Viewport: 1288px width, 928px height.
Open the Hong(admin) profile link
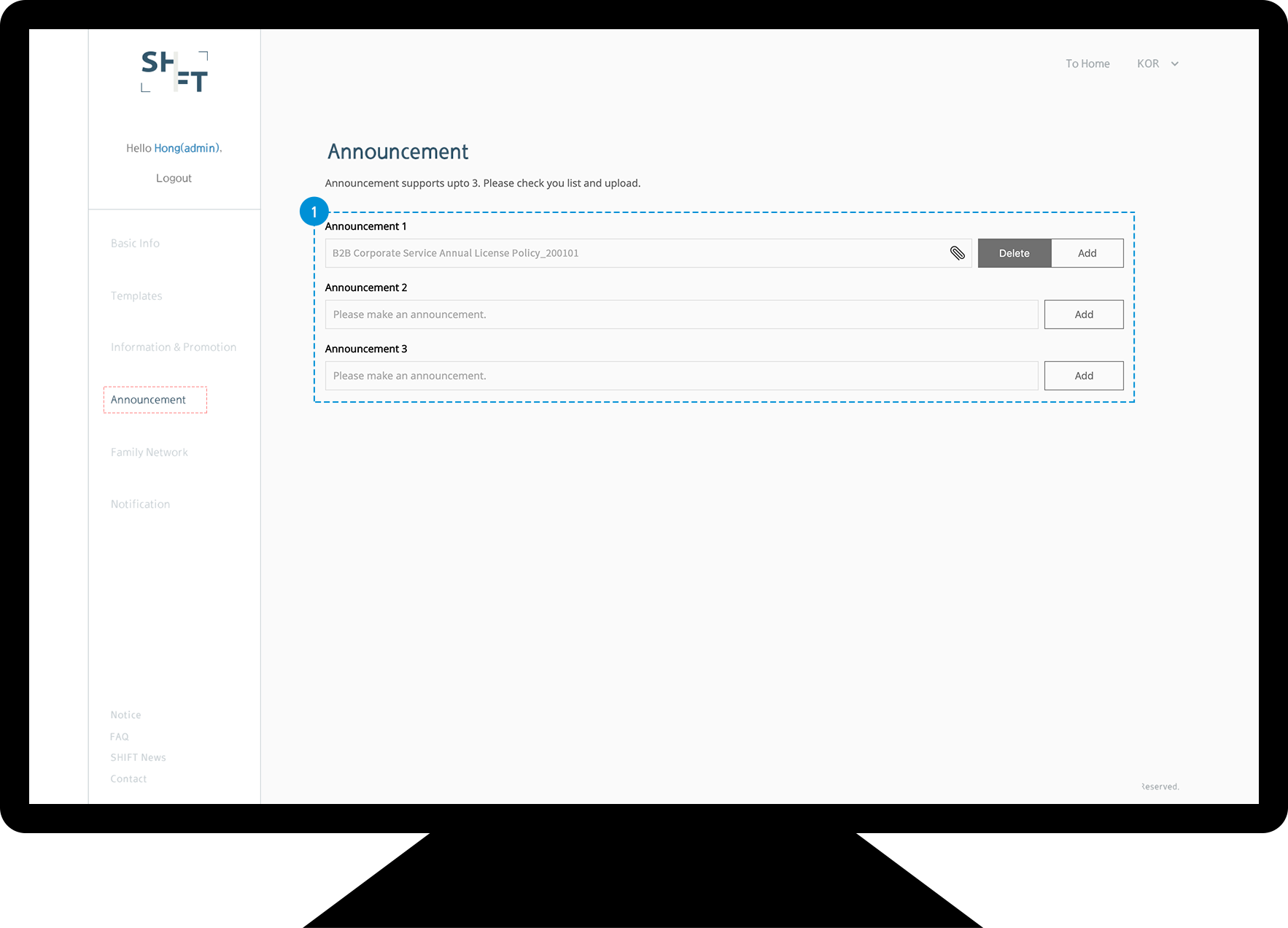coord(187,148)
